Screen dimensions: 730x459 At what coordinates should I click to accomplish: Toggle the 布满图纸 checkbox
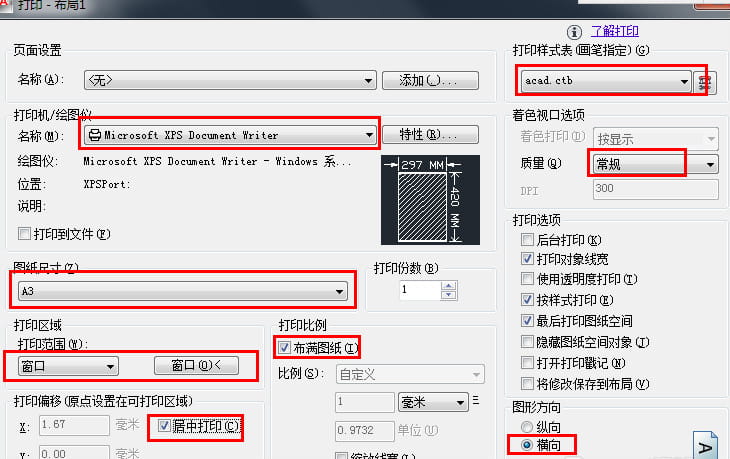284,347
